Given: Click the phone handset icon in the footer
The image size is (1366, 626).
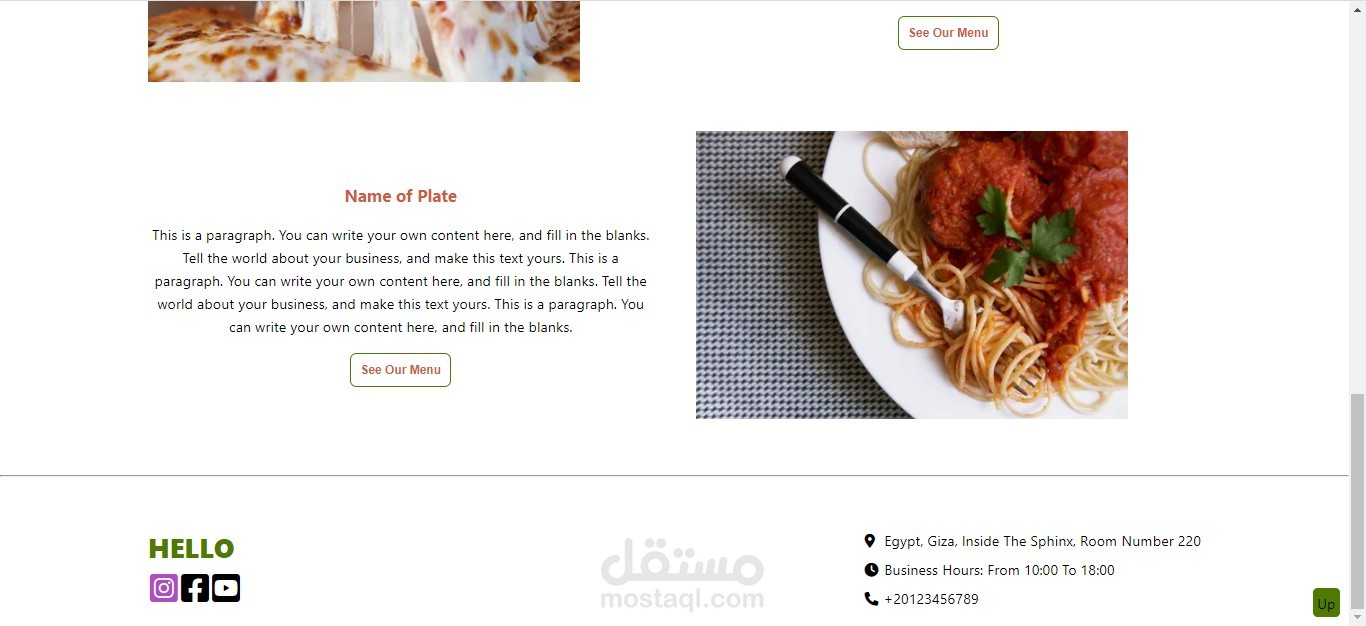Looking at the screenshot, I should pyautogui.click(x=871, y=599).
